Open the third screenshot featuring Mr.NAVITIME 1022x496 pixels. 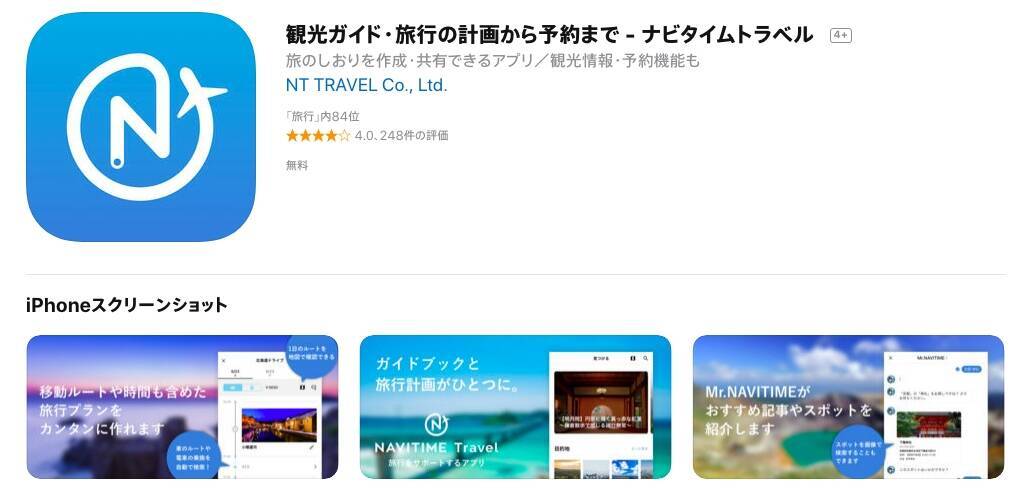849,407
